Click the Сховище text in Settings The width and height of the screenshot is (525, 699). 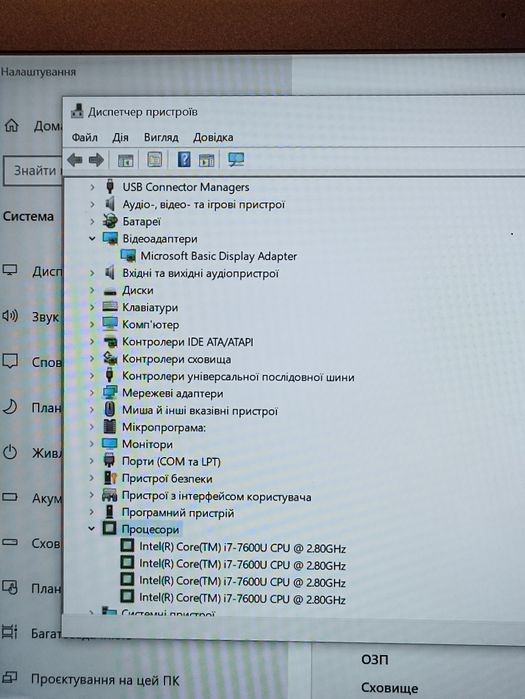(390, 687)
